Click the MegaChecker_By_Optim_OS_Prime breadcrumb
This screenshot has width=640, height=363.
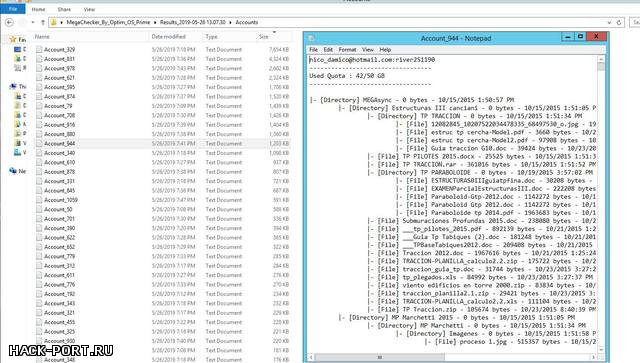(108, 22)
